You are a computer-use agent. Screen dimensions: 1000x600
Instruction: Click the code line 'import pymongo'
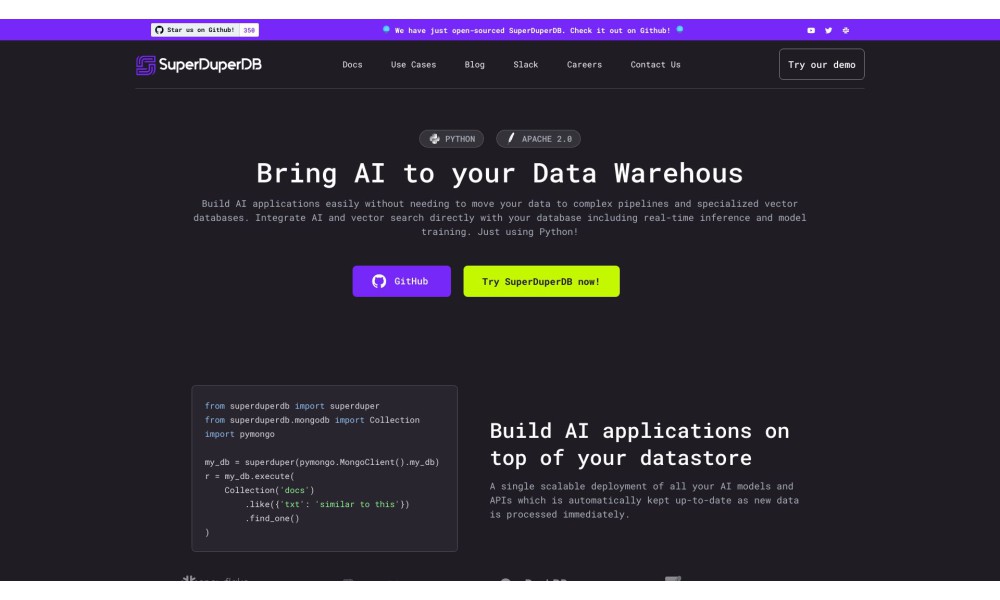click(240, 434)
